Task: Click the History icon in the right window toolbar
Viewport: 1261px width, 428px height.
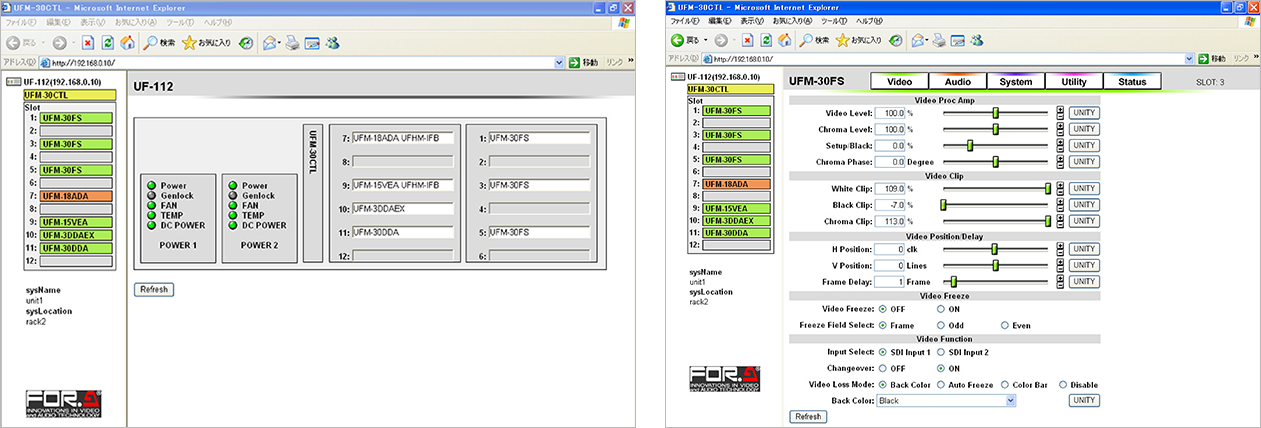Action: click(896, 40)
